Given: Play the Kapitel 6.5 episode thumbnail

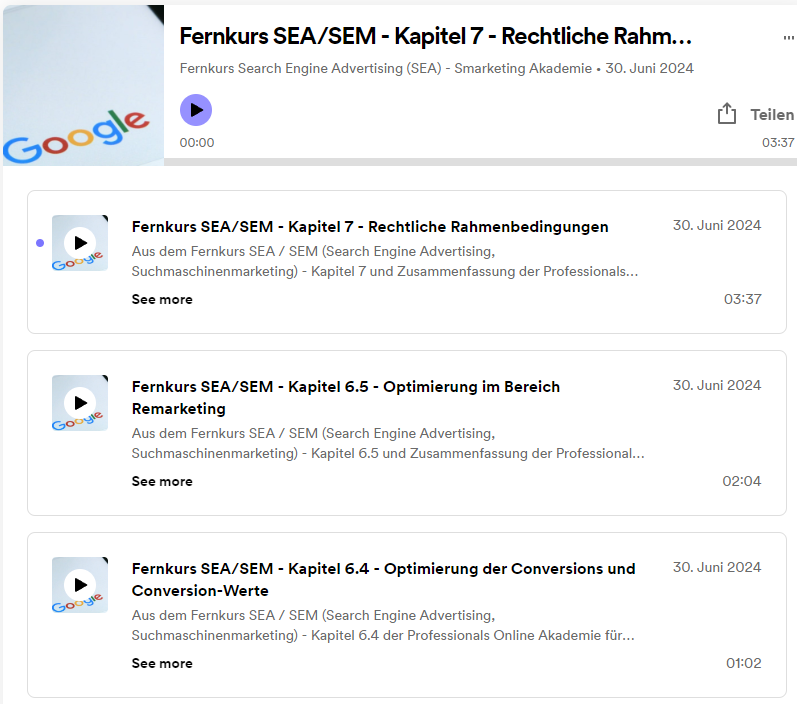Looking at the screenshot, I should (x=80, y=402).
